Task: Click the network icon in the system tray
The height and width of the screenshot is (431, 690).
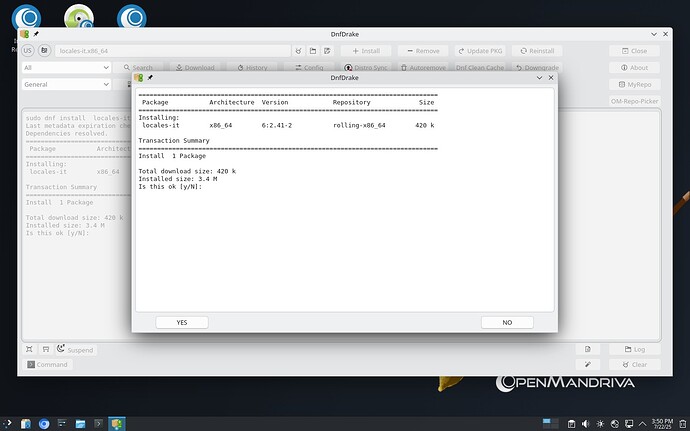Action: (629, 424)
